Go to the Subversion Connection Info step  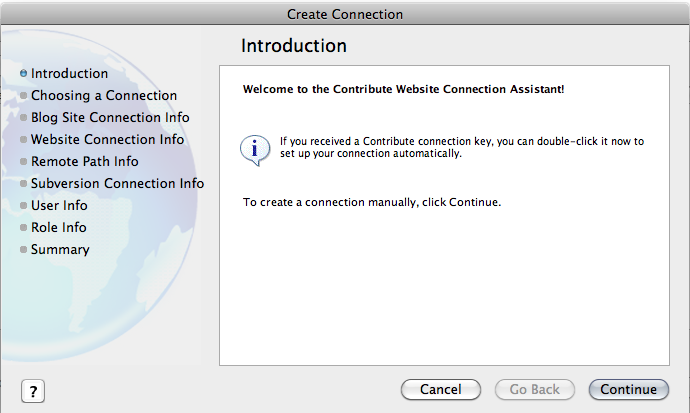[117, 183]
